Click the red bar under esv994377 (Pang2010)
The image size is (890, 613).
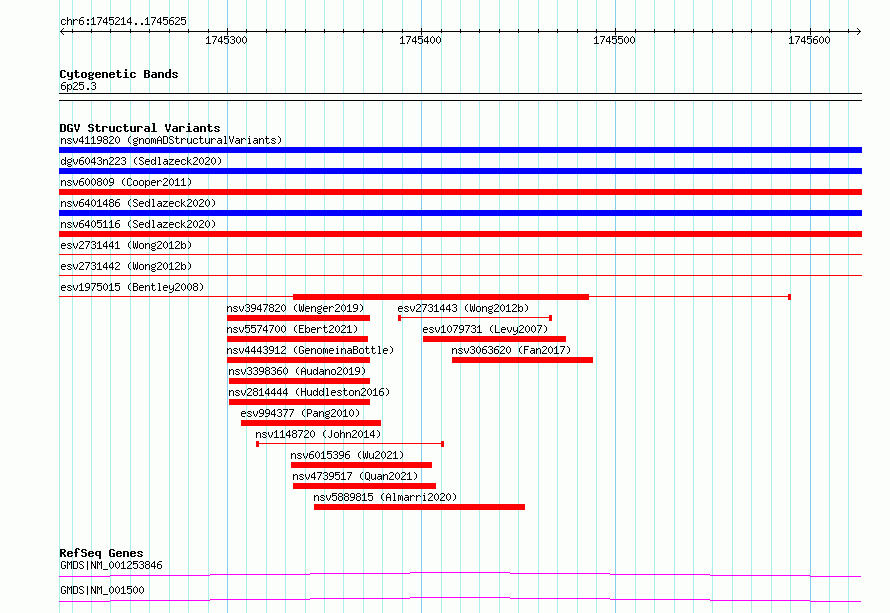tap(311, 423)
